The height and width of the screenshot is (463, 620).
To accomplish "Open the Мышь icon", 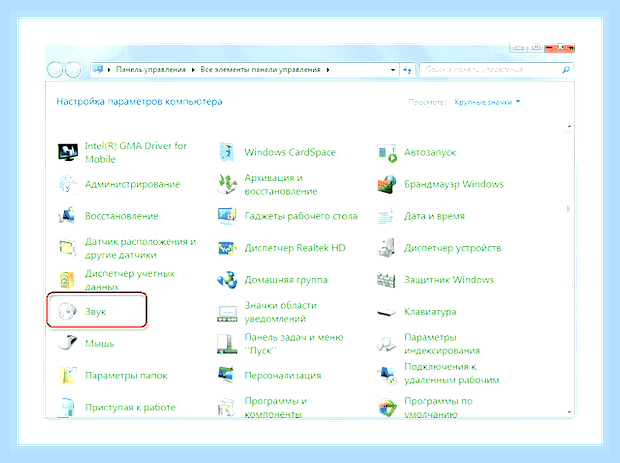I will click(x=68, y=343).
